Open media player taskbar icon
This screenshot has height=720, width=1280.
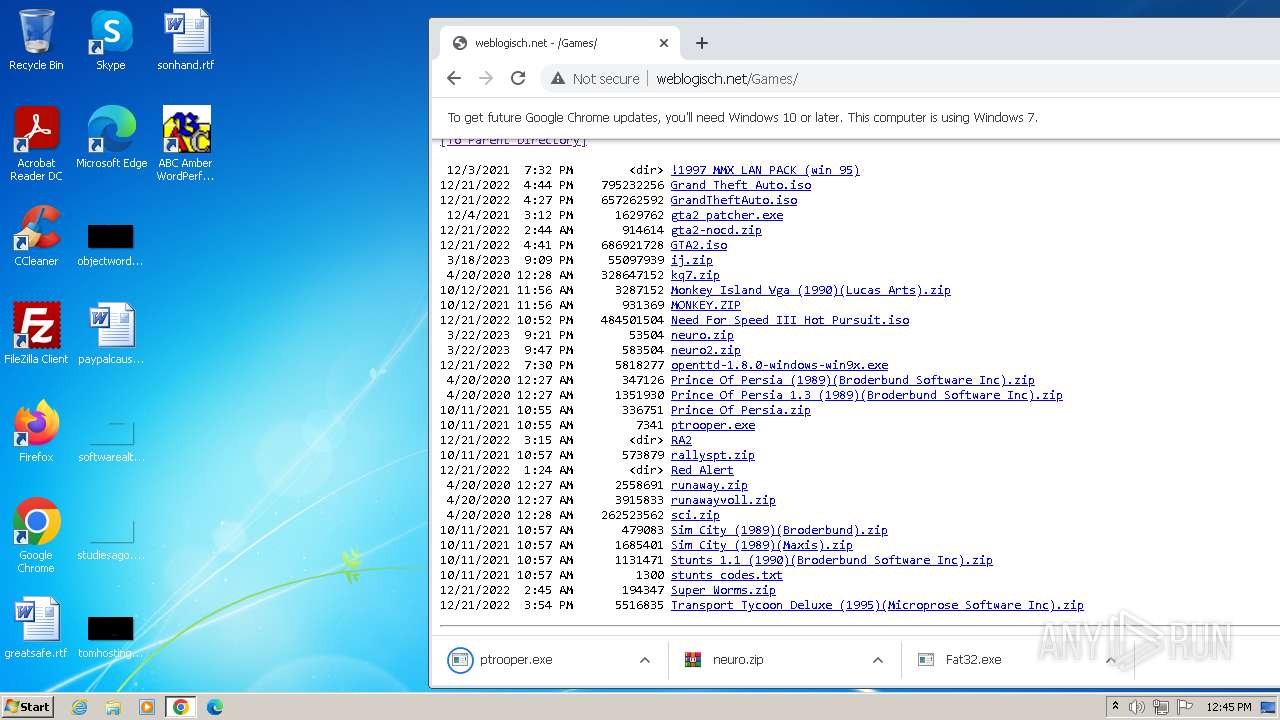tap(147, 707)
